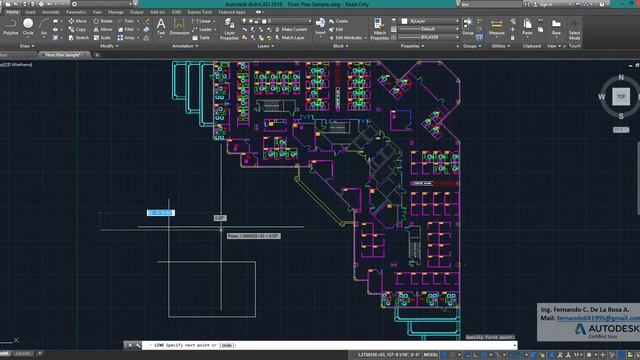The height and width of the screenshot is (360, 640).
Task: Click Create block button
Action: pyautogui.click(x=338, y=21)
